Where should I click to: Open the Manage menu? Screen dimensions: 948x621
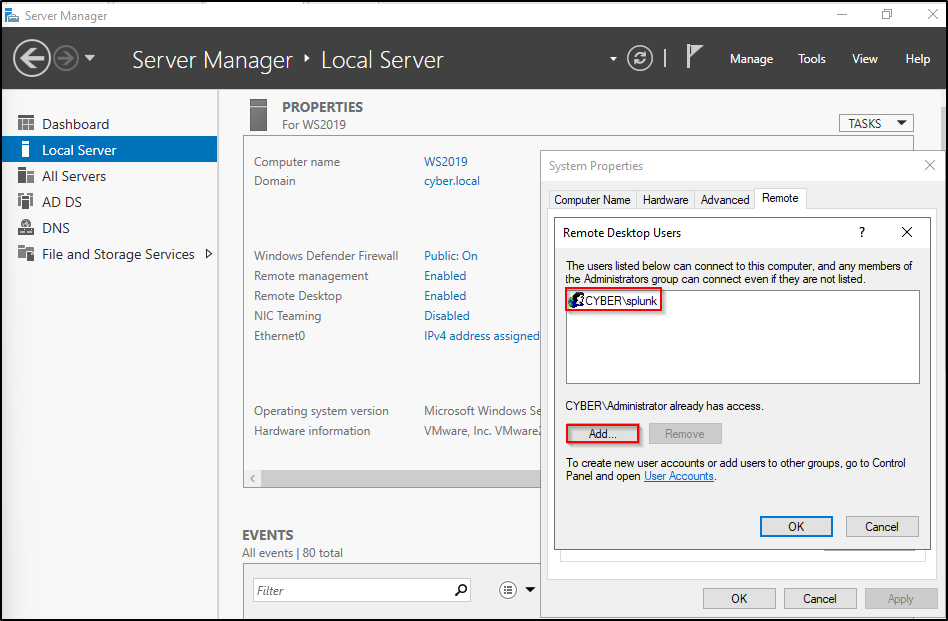pyautogui.click(x=752, y=59)
